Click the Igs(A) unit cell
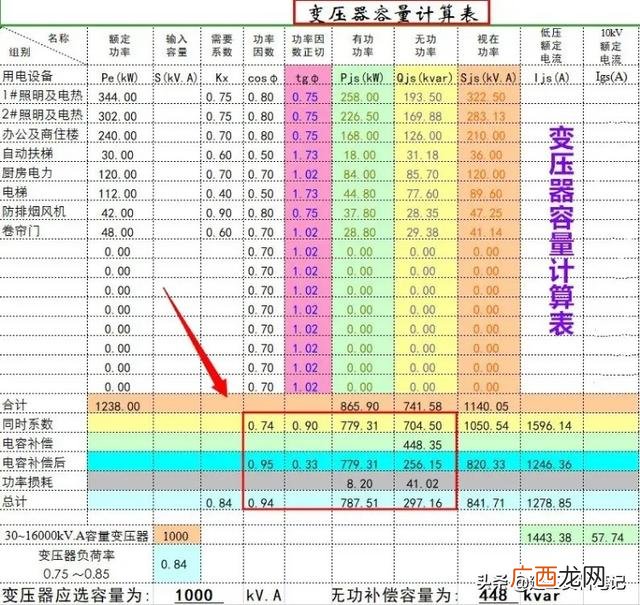640x605 pixels. pos(611,76)
